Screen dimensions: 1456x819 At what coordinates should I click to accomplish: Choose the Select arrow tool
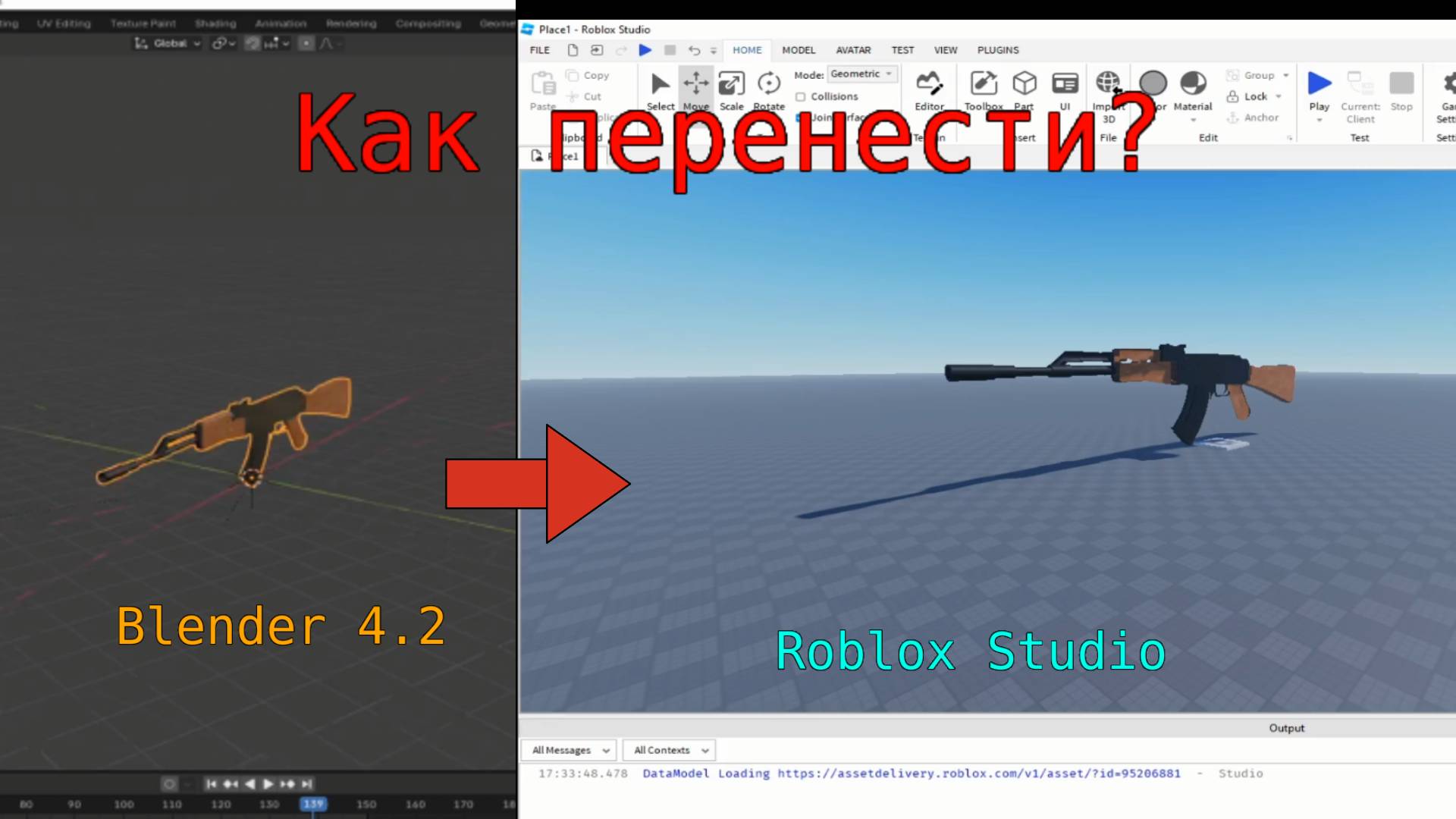click(x=660, y=89)
